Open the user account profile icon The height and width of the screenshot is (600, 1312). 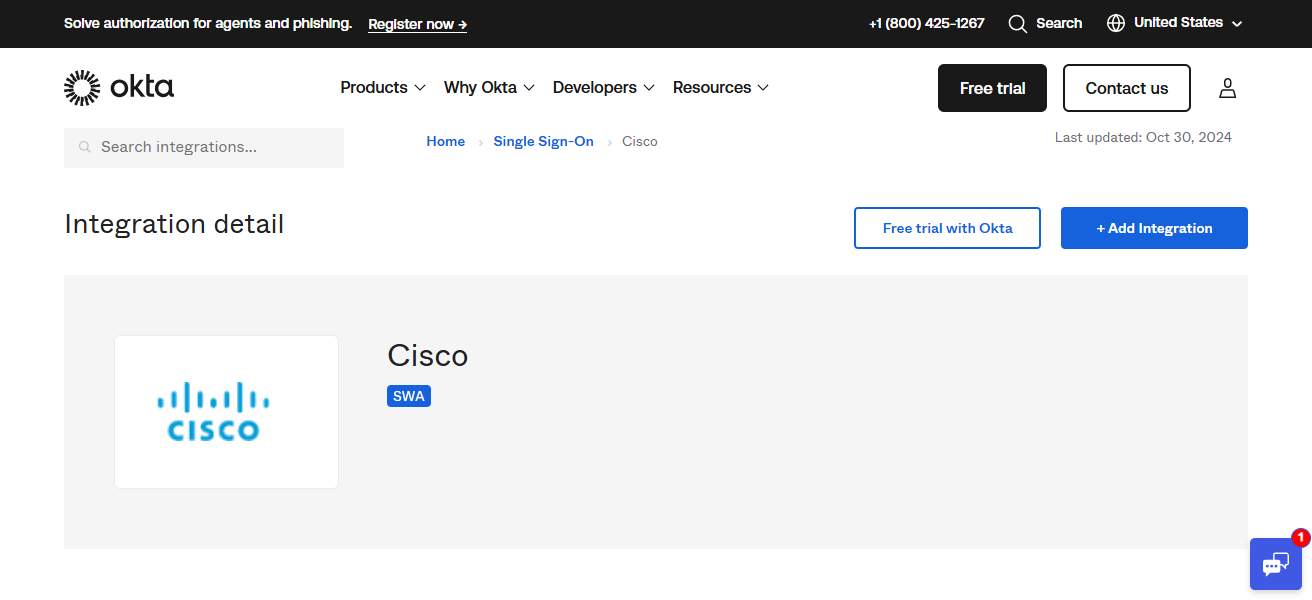click(x=1227, y=88)
